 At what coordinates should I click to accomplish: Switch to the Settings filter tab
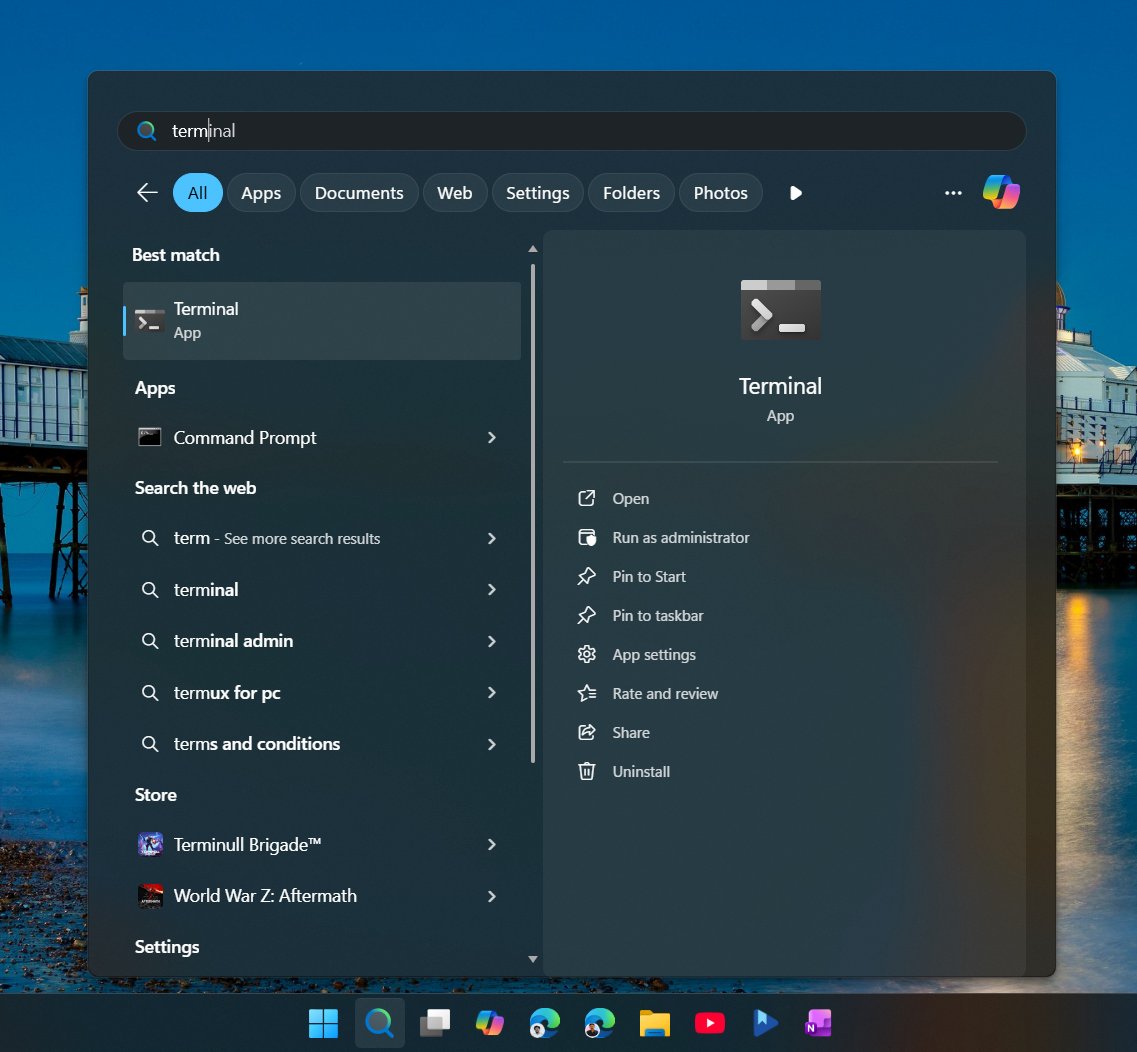(x=537, y=192)
